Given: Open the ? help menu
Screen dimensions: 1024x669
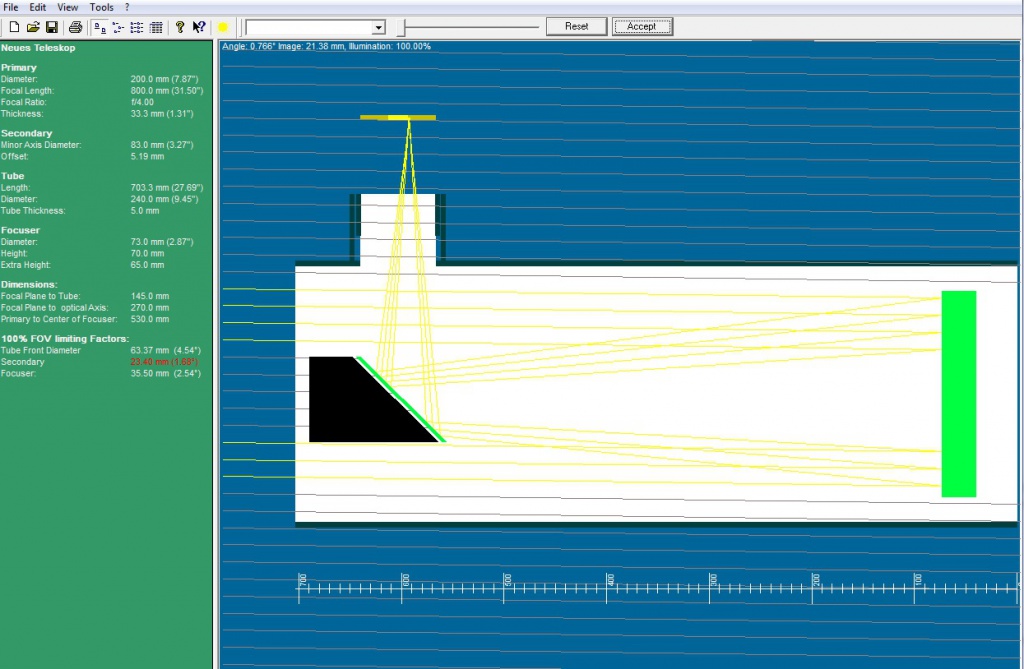Looking at the screenshot, I should point(127,7).
